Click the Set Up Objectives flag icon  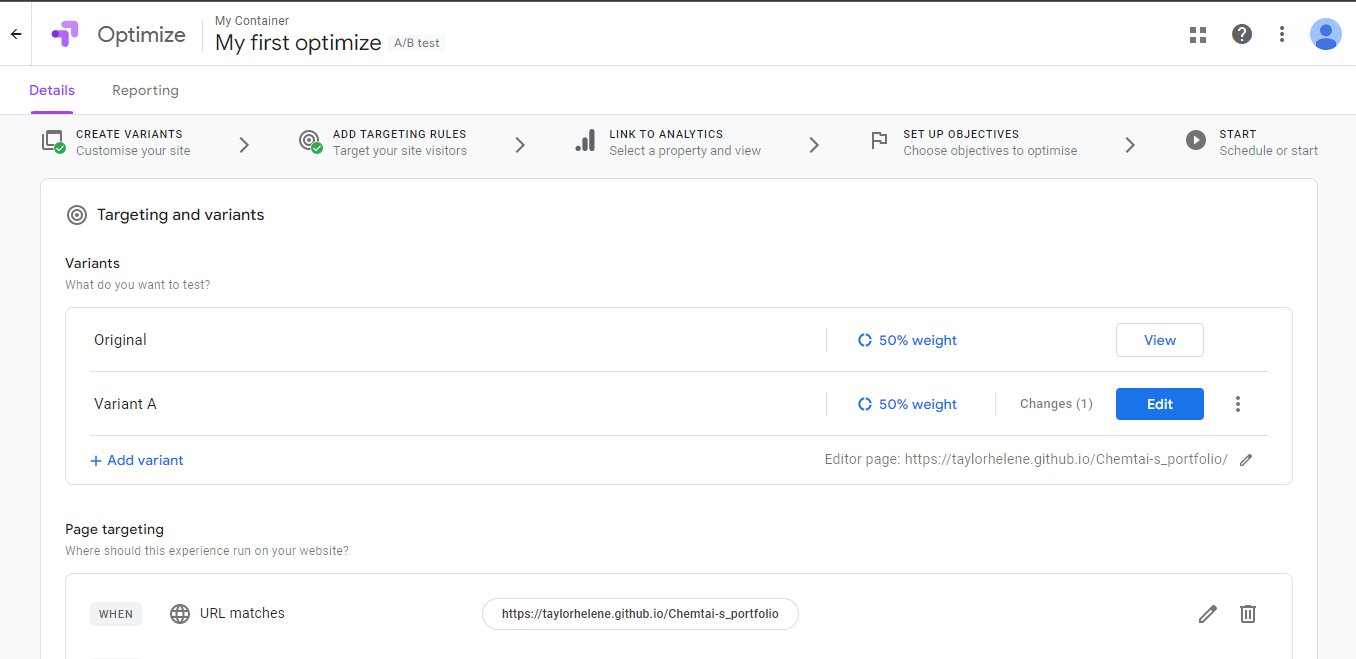click(x=879, y=141)
